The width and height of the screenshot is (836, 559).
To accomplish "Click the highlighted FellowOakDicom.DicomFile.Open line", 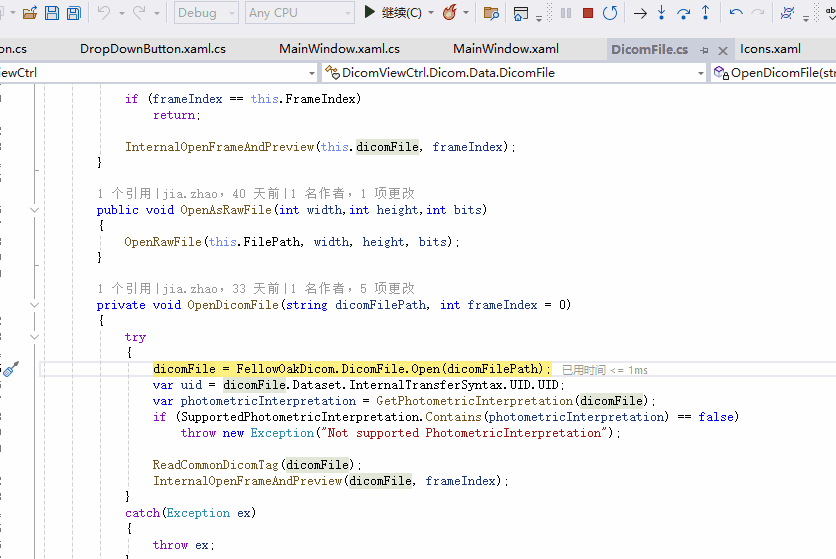I will pyautogui.click(x=352, y=369).
